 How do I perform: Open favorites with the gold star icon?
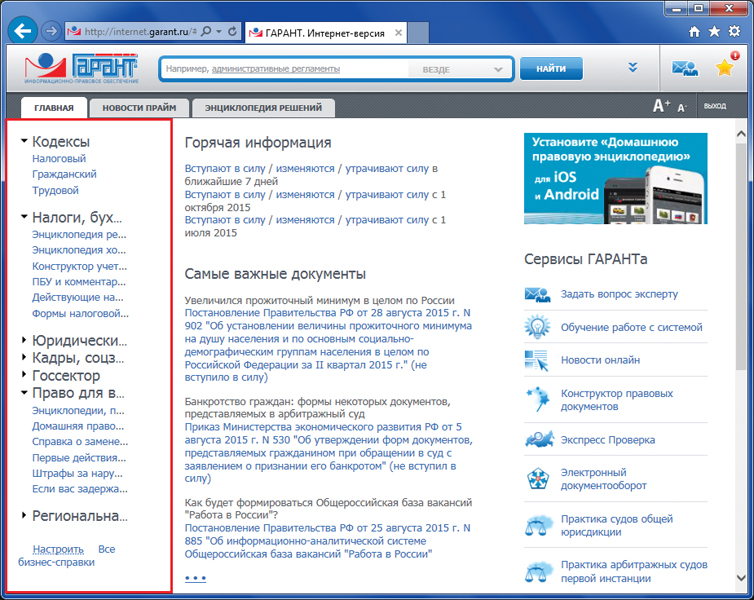tap(725, 68)
